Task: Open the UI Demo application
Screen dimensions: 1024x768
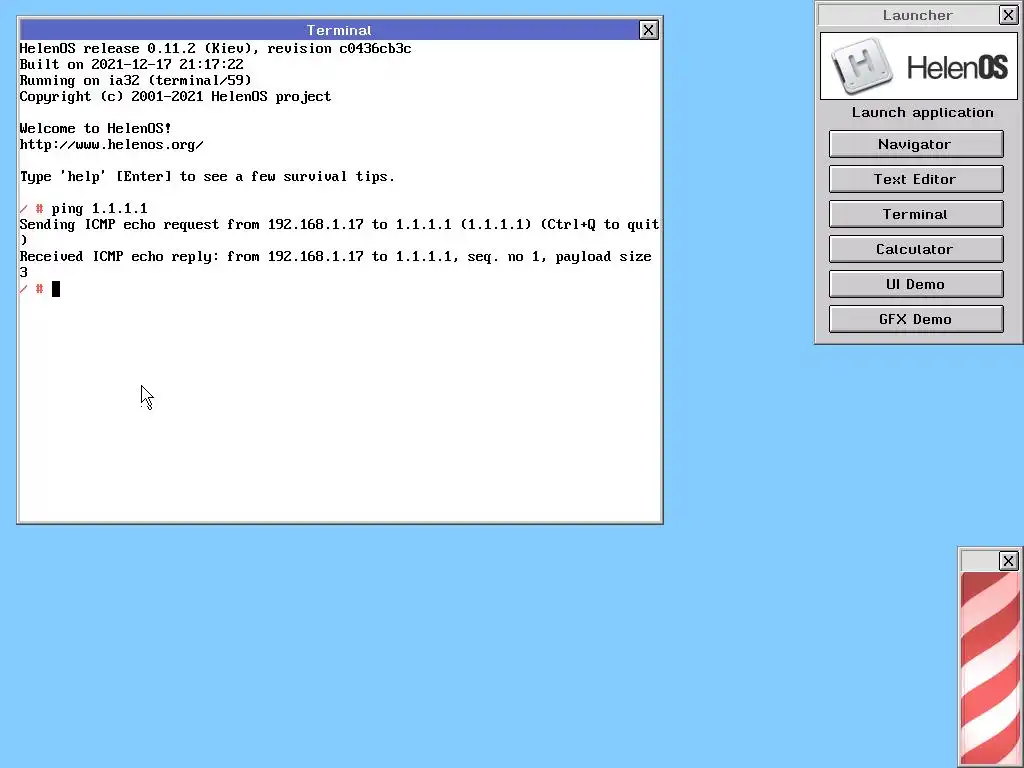Action: pos(916,284)
